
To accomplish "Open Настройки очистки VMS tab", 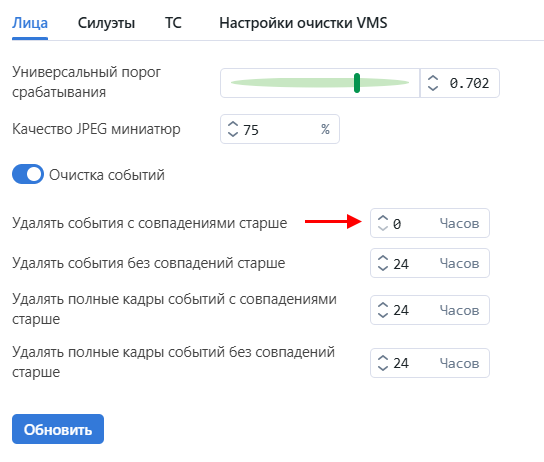I will [x=303, y=23].
